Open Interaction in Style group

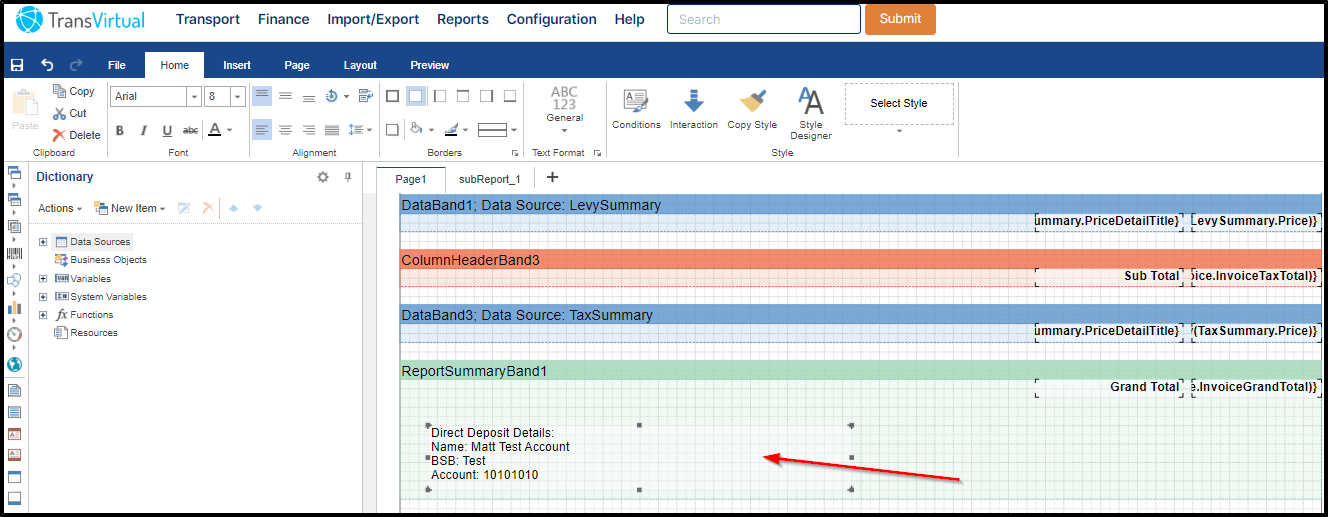pos(694,110)
